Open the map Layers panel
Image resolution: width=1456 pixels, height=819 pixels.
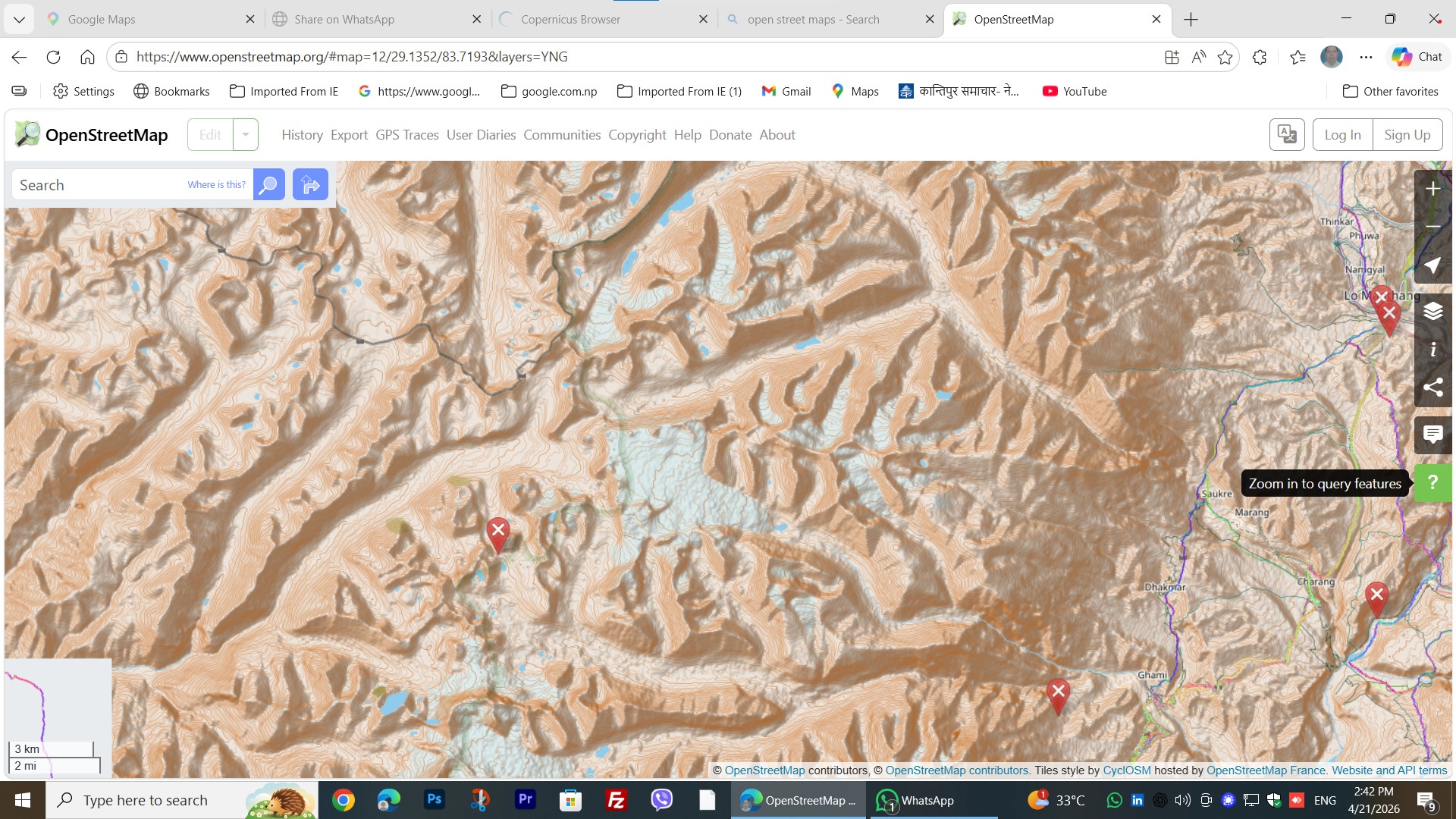coord(1432,312)
